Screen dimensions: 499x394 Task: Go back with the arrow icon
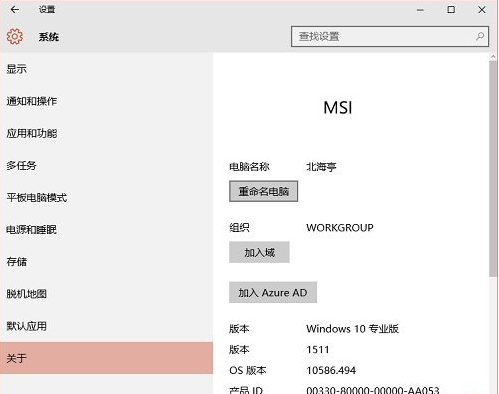click(14, 10)
